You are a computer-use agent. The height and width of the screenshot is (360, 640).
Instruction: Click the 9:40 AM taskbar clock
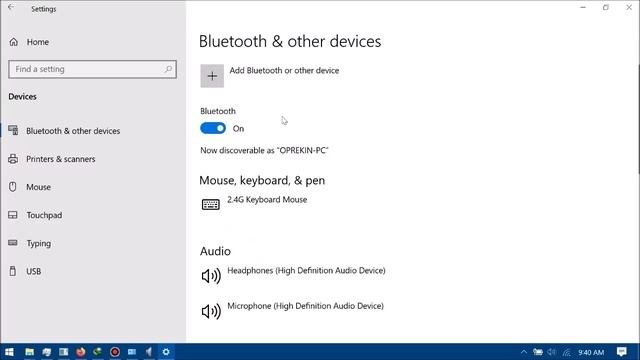(x=591, y=352)
